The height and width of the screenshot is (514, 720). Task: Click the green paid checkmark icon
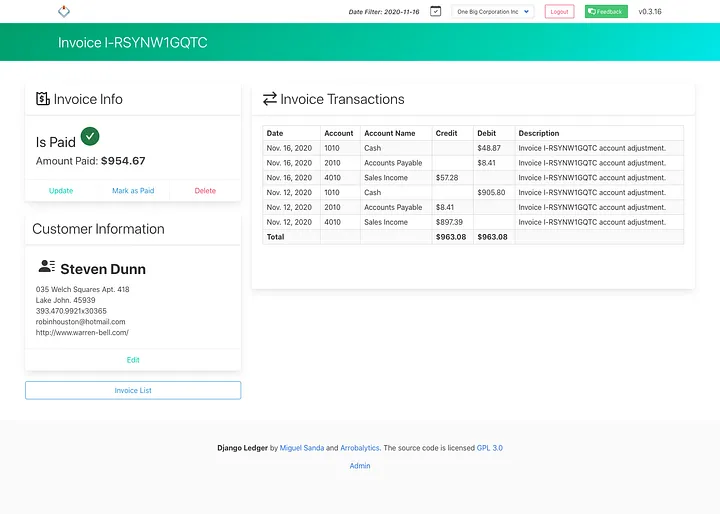[90, 136]
